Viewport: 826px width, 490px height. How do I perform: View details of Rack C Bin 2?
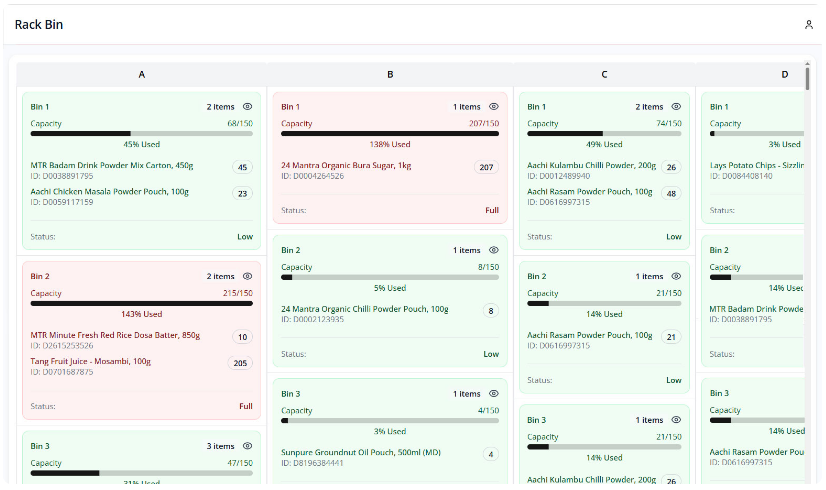pyautogui.click(x=676, y=276)
